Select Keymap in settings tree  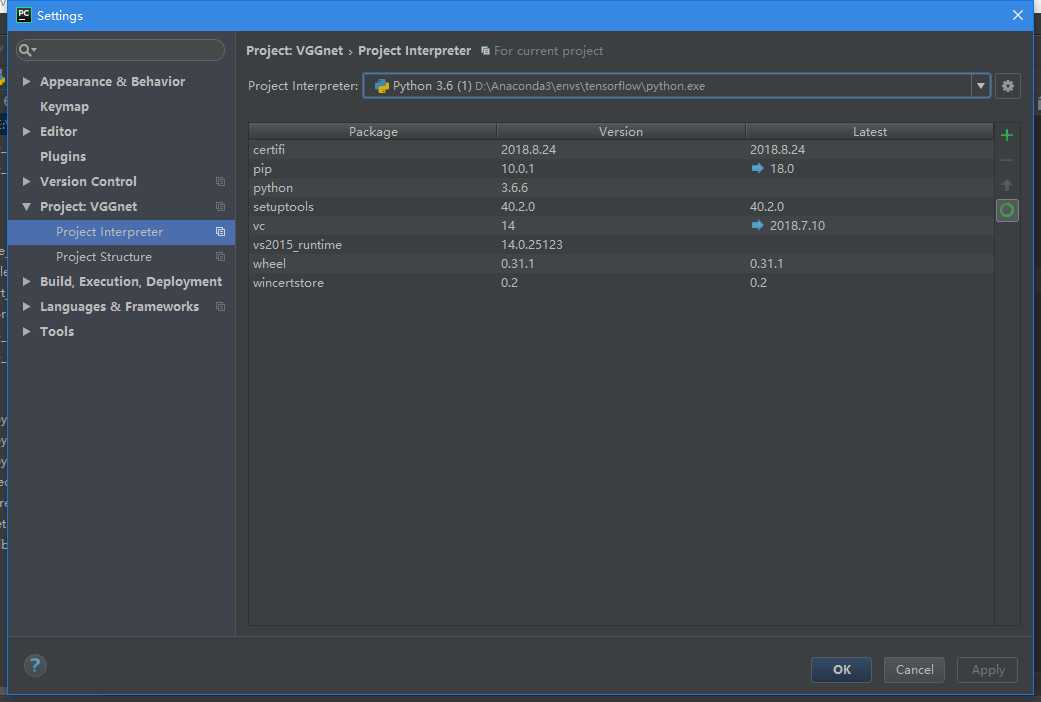64,106
